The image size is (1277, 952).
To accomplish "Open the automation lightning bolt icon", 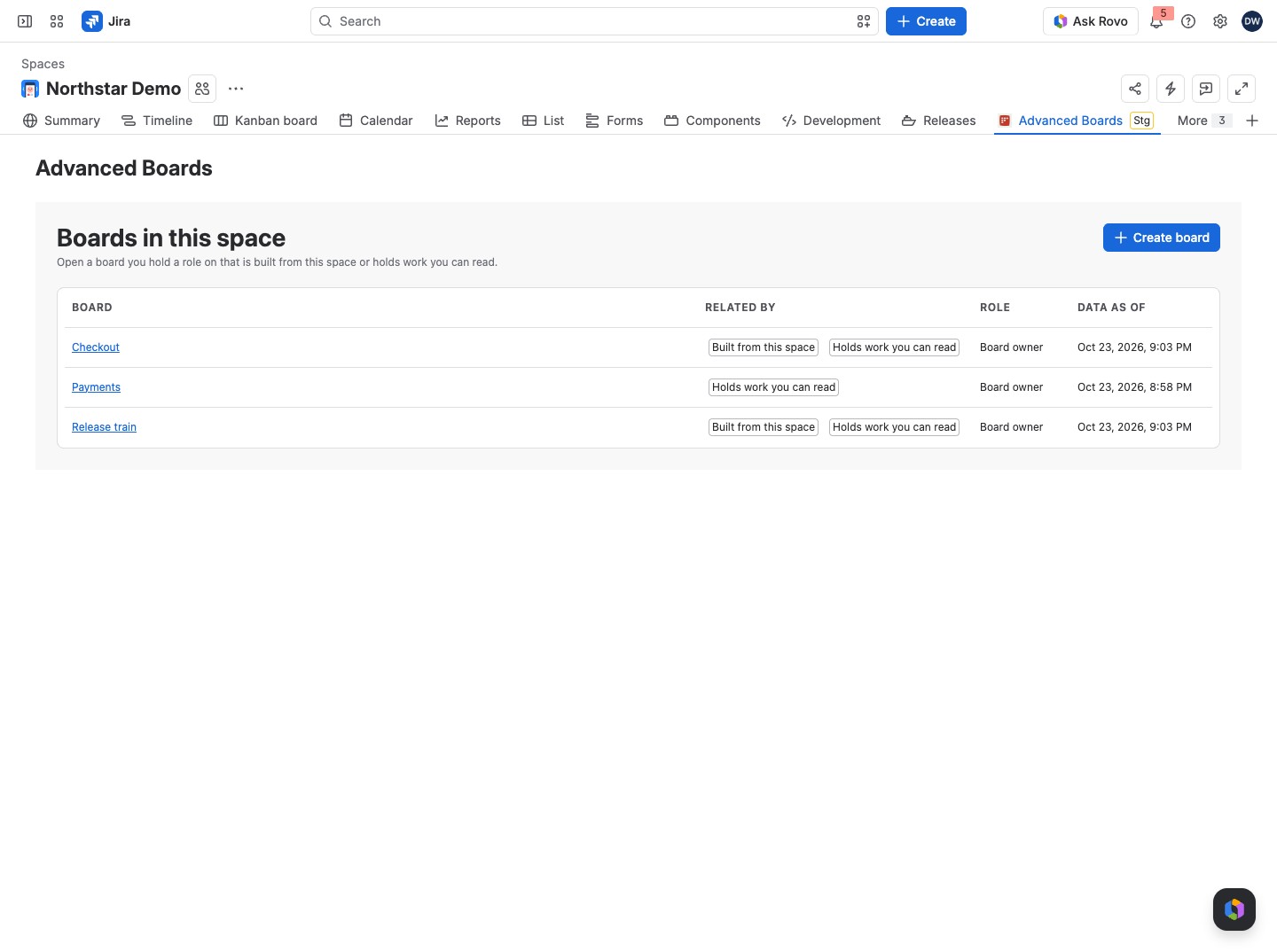I will tap(1171, 89).
